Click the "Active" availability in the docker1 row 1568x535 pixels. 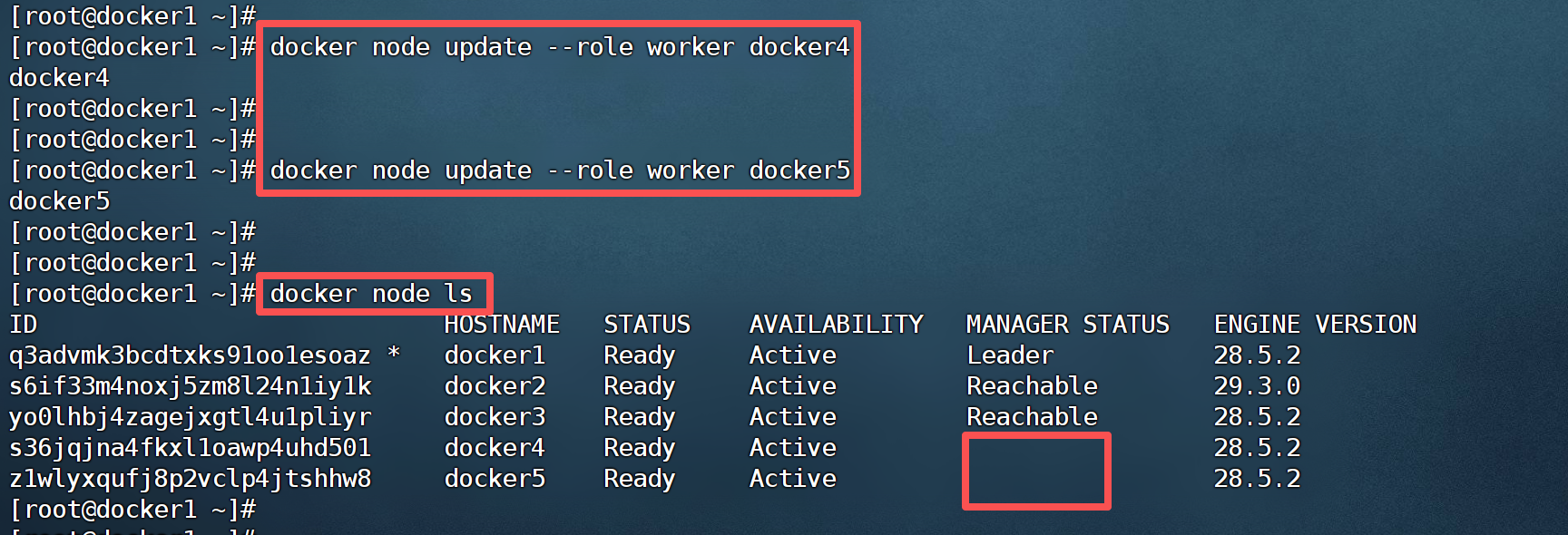[x=792, y=355]
